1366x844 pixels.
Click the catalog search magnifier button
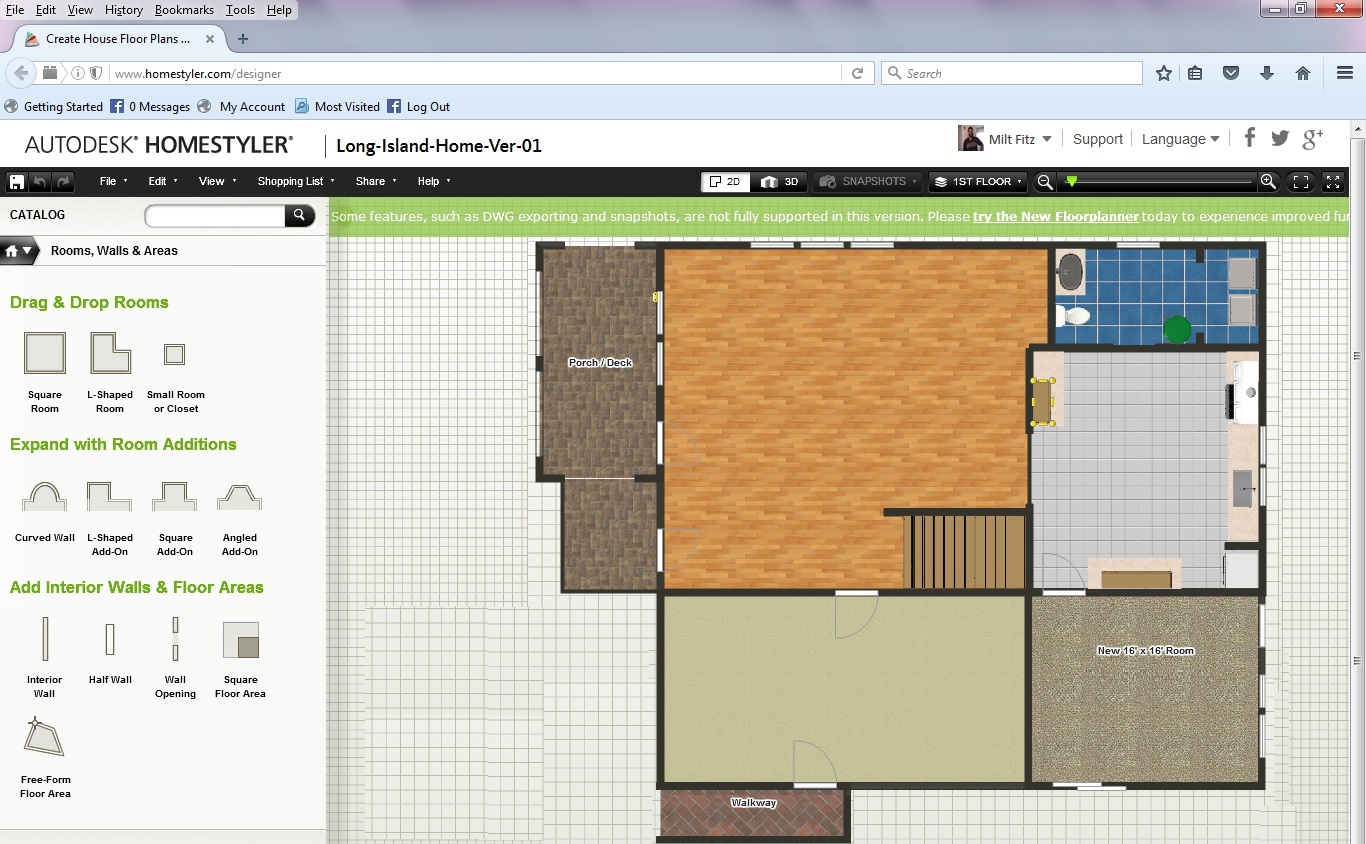pos(299,215)
